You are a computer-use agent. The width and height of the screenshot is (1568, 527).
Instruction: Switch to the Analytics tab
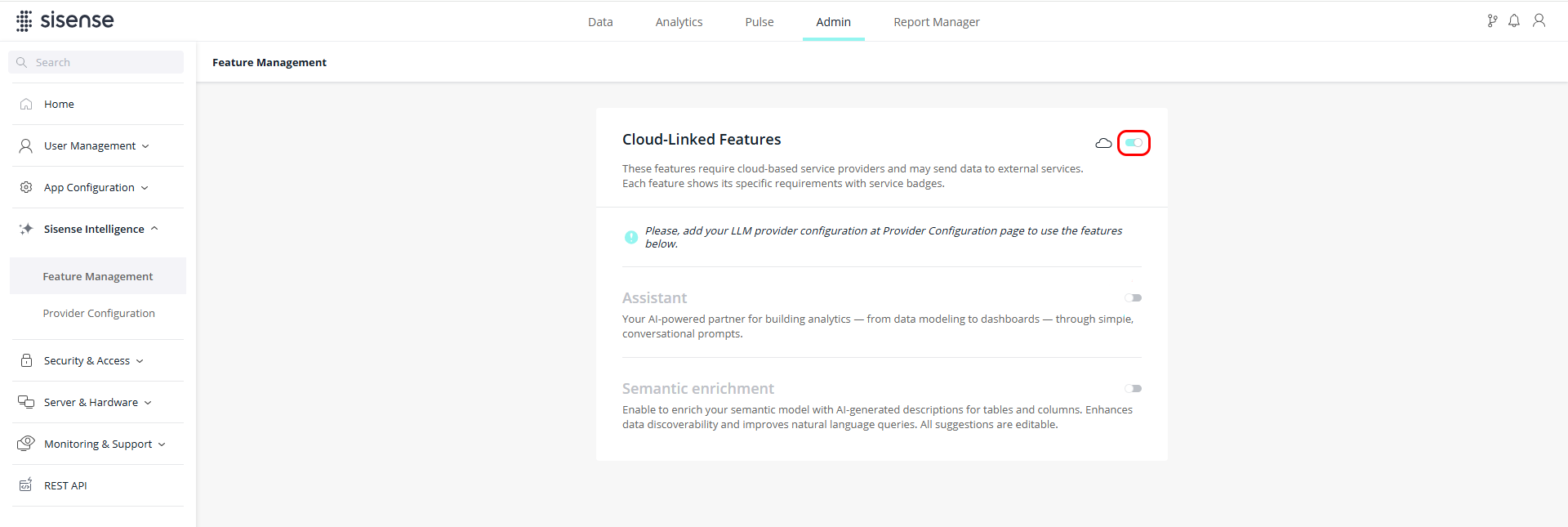coord(679,22)
